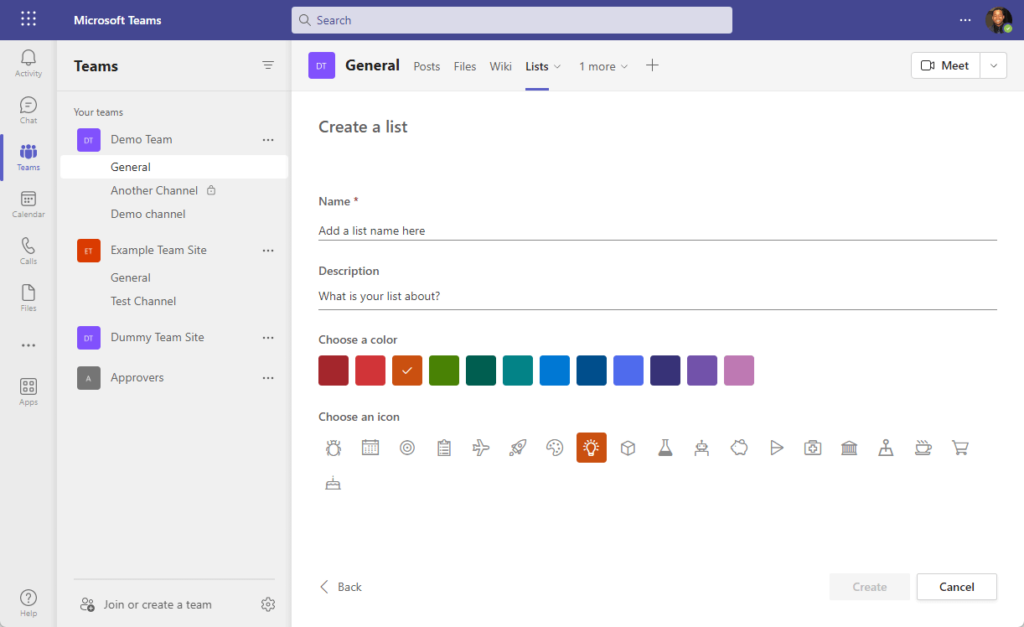Click the Cancel button
1024x627 pixels.
[957, 587]
